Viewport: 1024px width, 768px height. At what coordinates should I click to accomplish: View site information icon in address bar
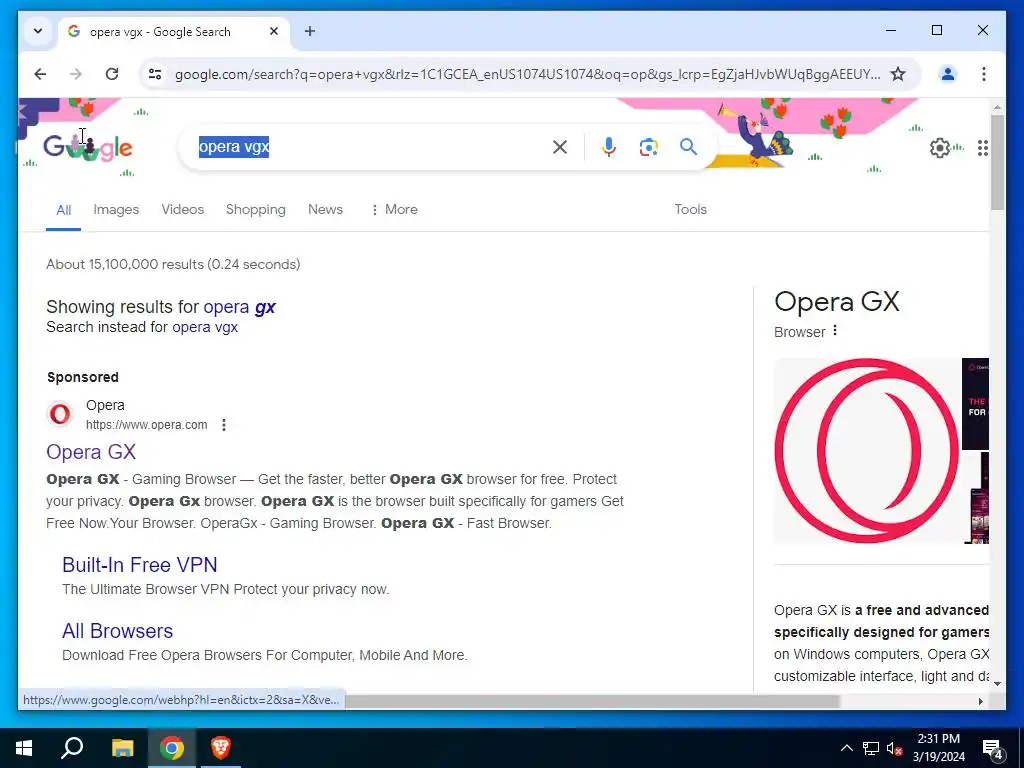[x=155, y=74]
